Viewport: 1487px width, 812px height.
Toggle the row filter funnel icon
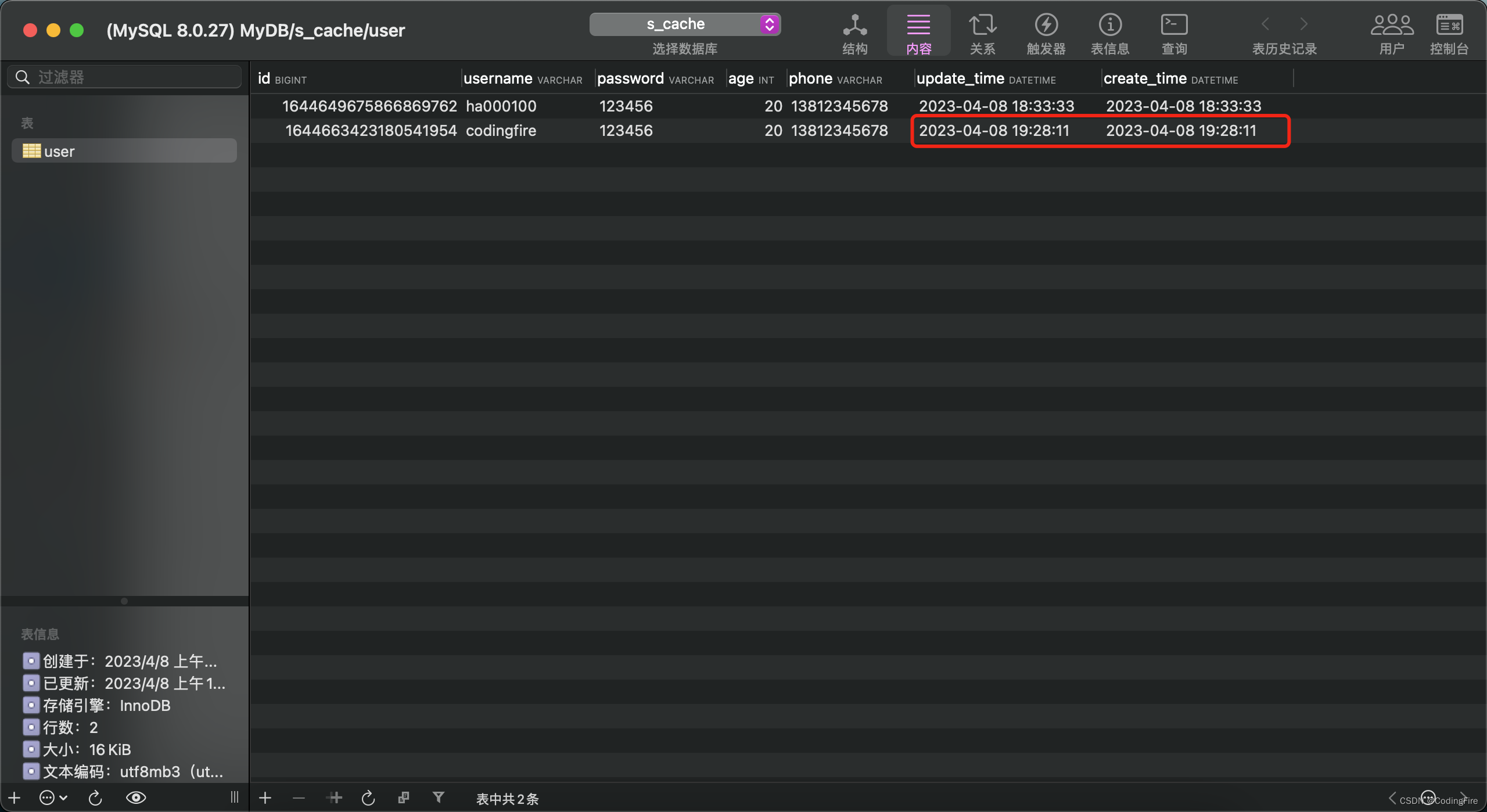pyautogui.click(x=439, y=798)
